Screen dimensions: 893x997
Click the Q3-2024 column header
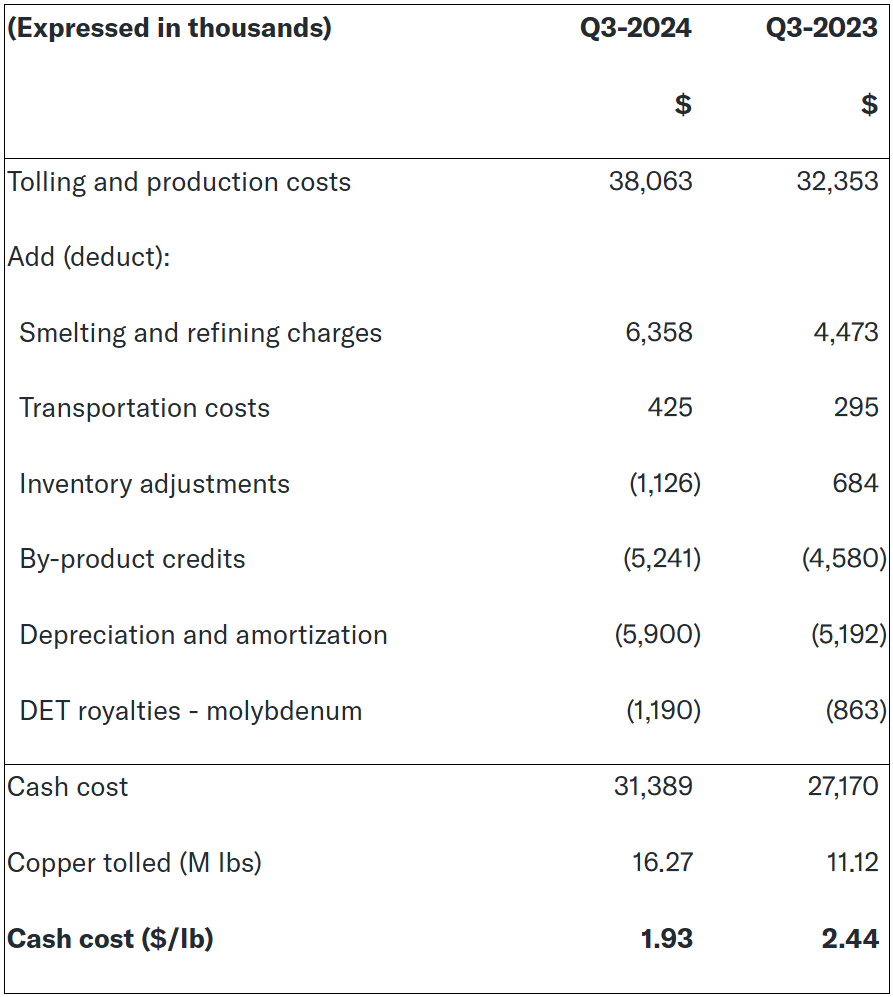(x=635, y=28)
